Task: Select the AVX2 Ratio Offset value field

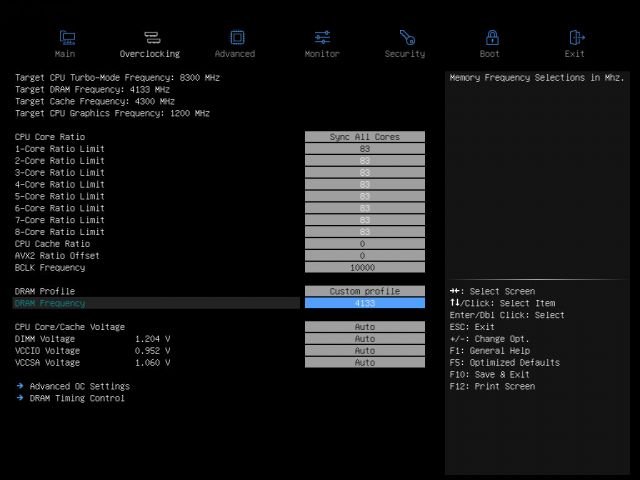Action: pos(365,255)
